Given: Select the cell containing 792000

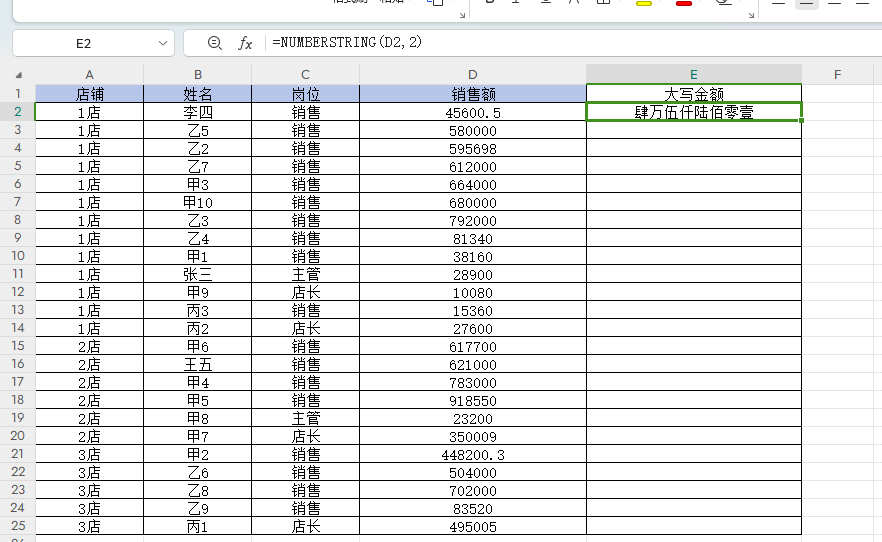Looking at the screenshot, I should click(x=472, y=220).
